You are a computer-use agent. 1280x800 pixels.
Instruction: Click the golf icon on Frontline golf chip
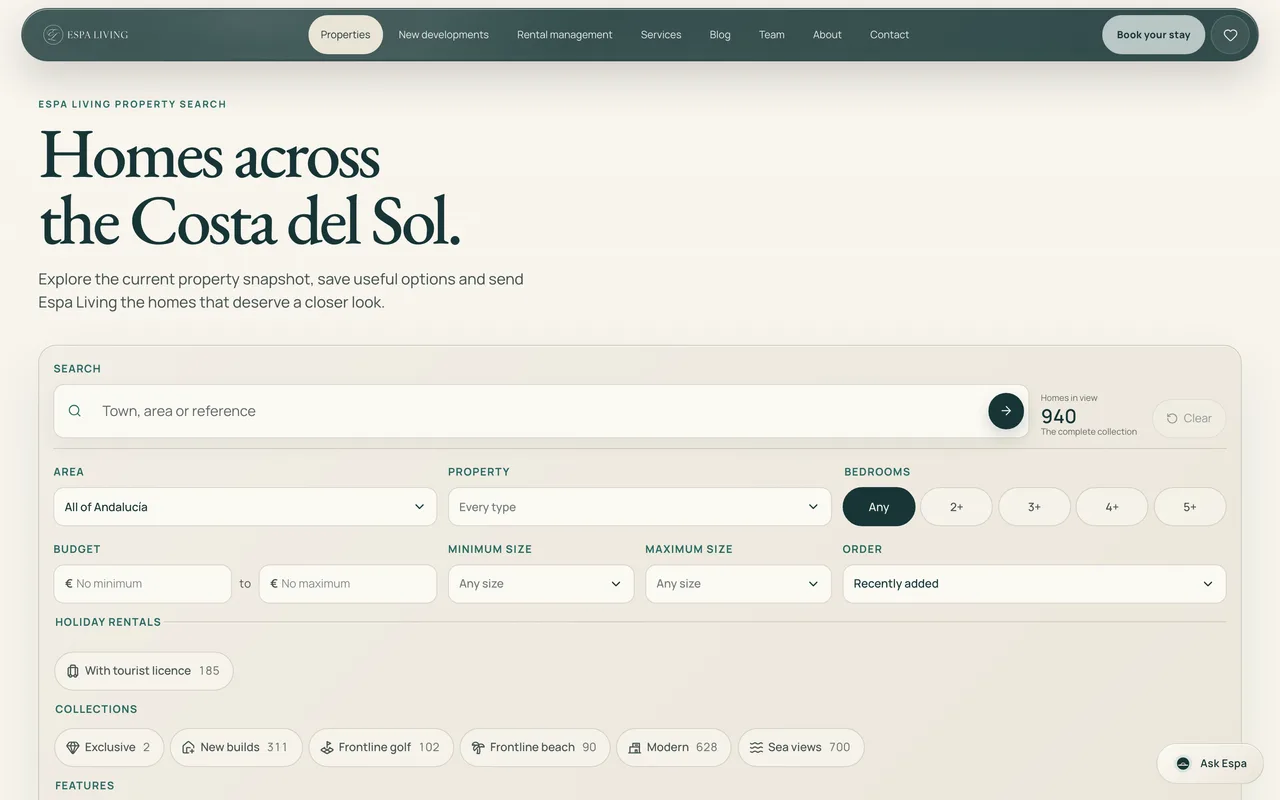point(327,747)
